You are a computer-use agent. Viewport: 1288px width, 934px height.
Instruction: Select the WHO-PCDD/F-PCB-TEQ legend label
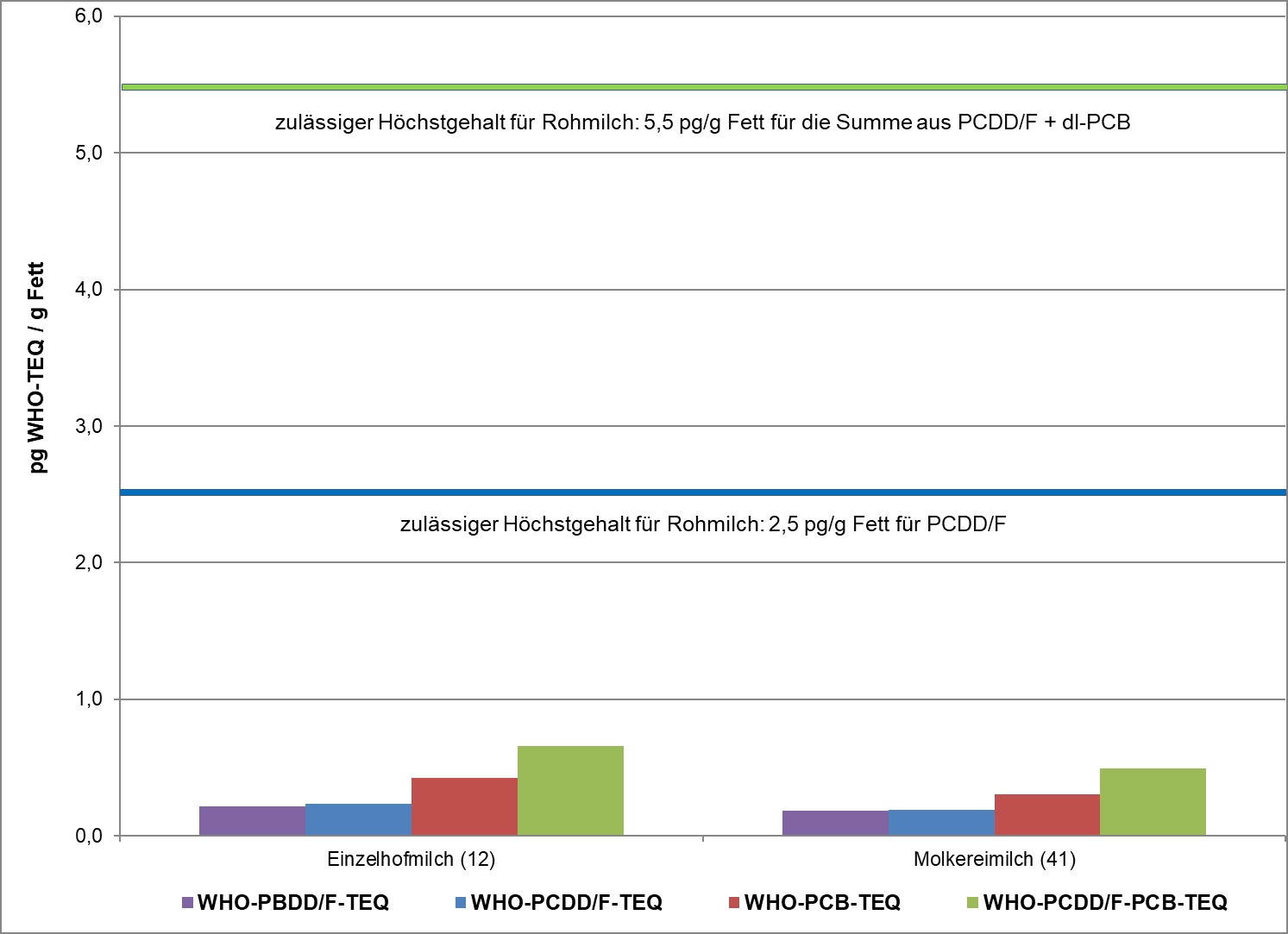click(x=1105, y=903)
